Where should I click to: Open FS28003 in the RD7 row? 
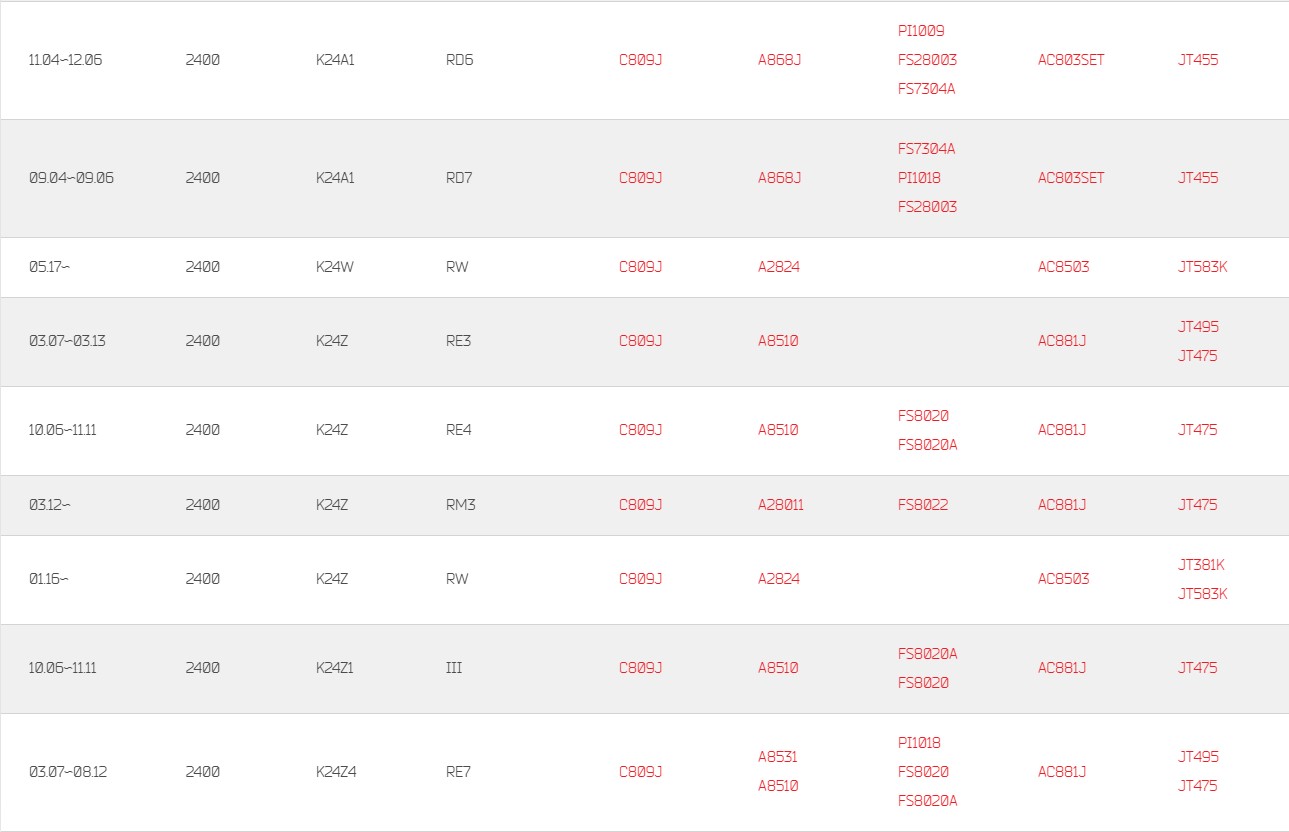(x=927, y=207)
